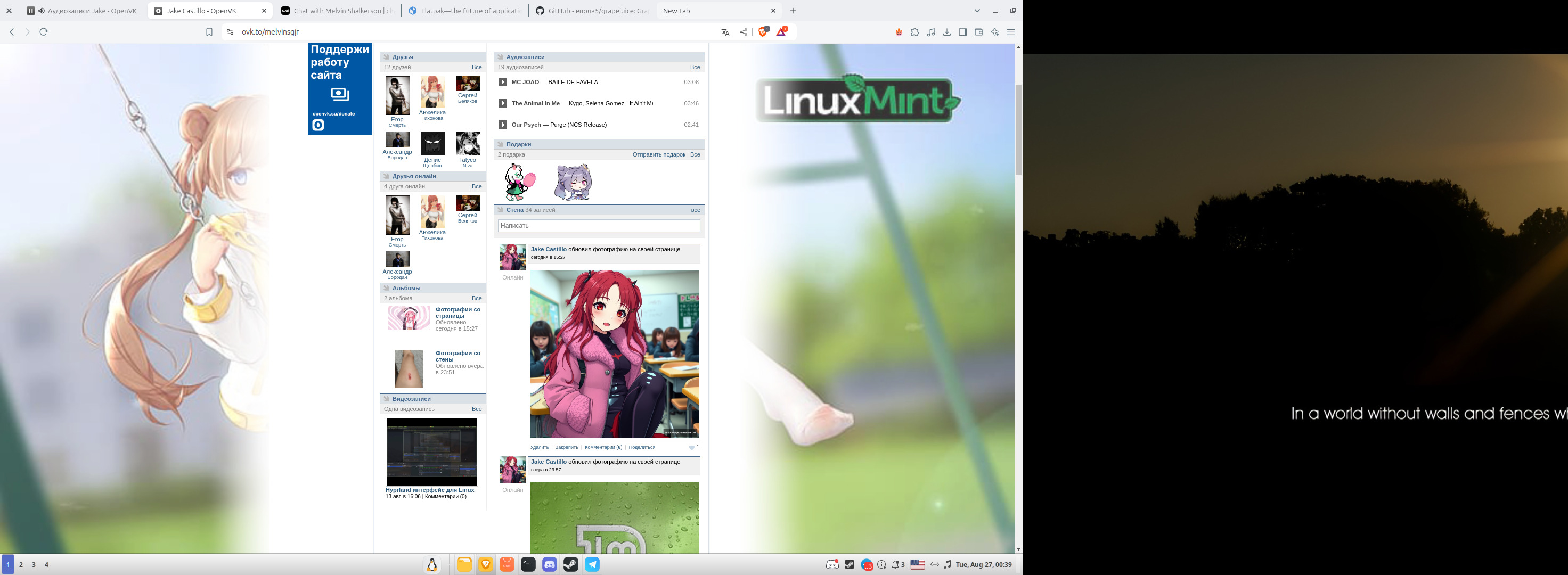1568x575 pixels.
Task: Click the Brave Shields lion icon
Action: tap(762, 31)
